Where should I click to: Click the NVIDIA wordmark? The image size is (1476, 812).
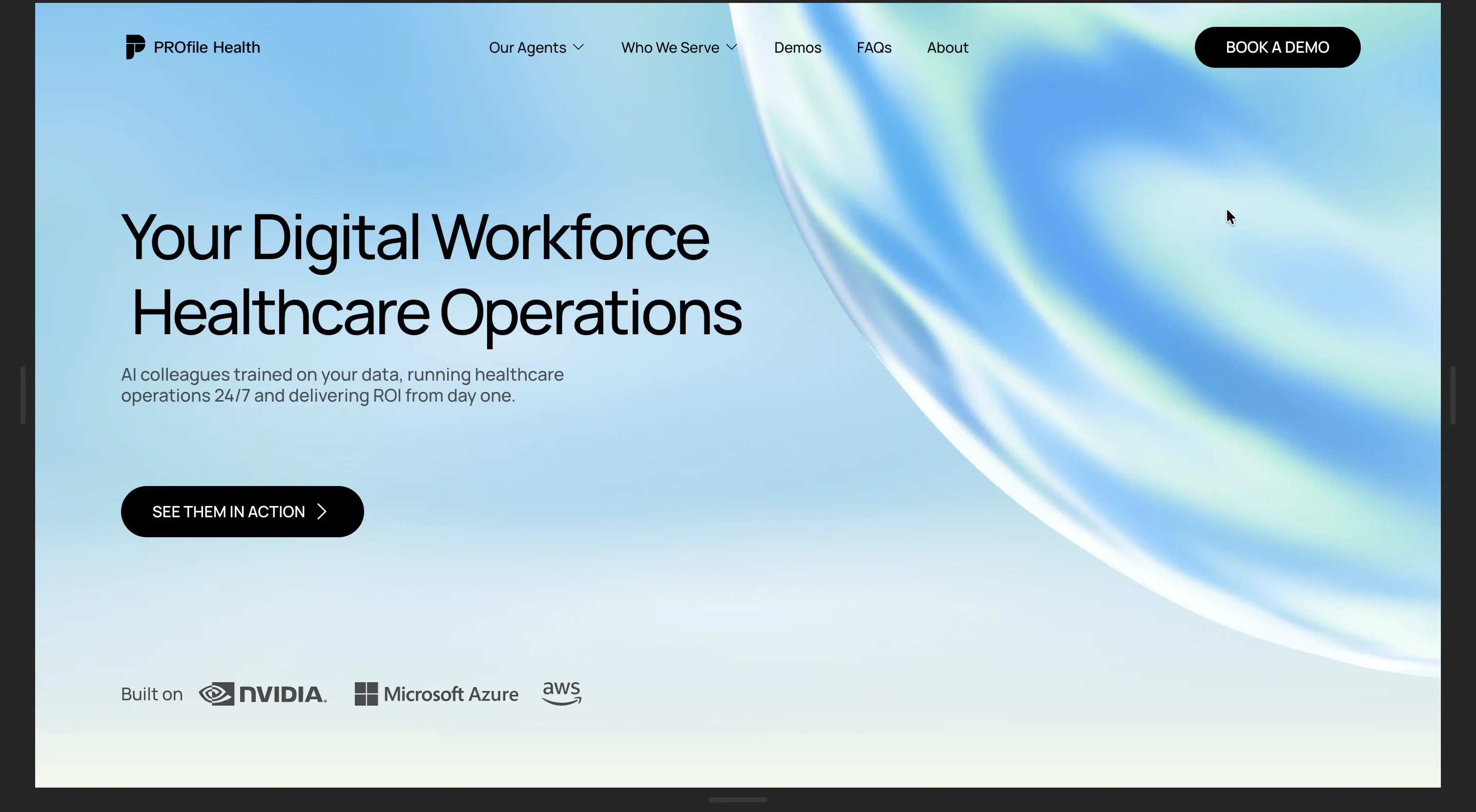coord(283,694)
